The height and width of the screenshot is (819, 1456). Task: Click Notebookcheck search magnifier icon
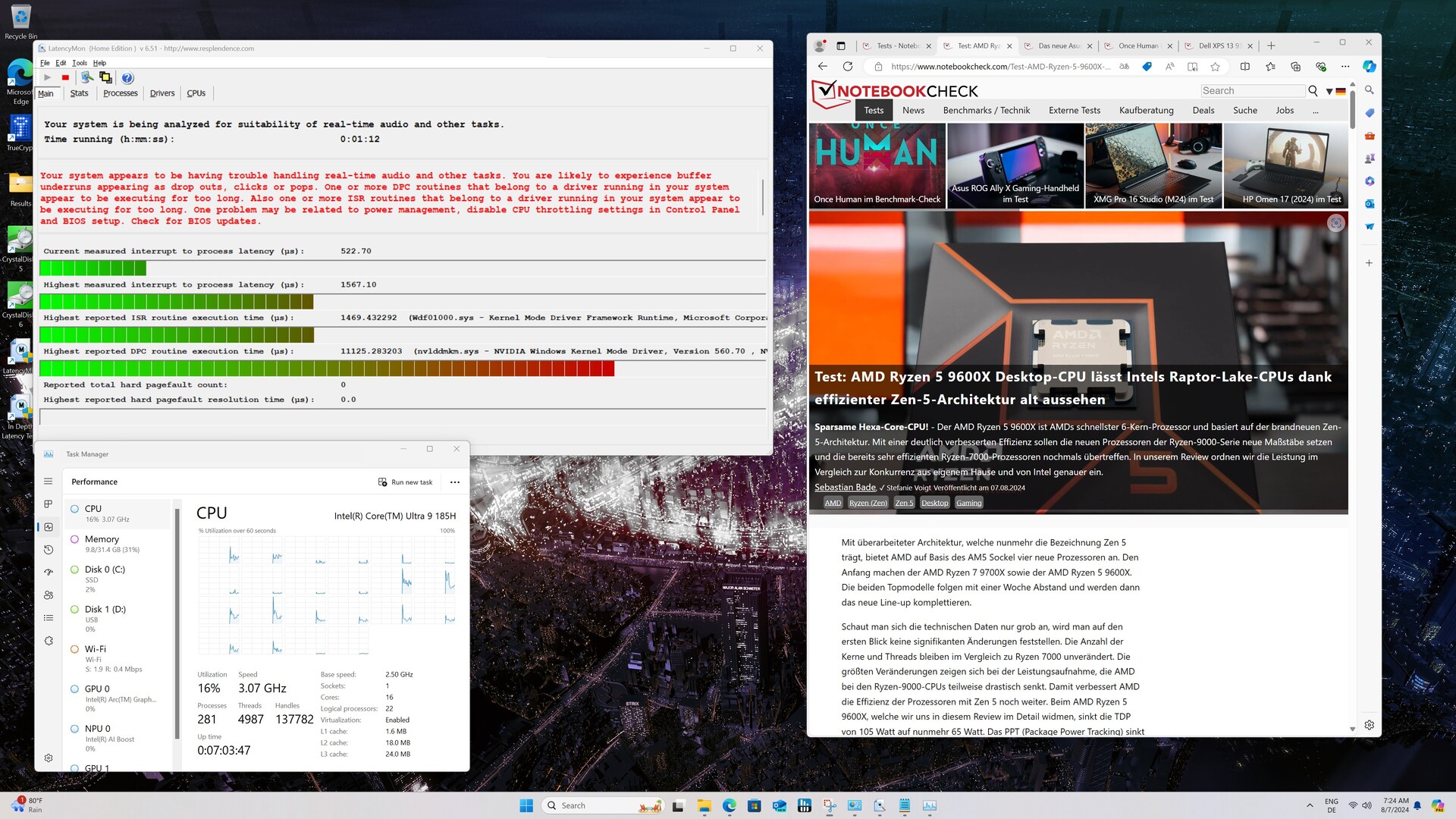point(1313,90)
